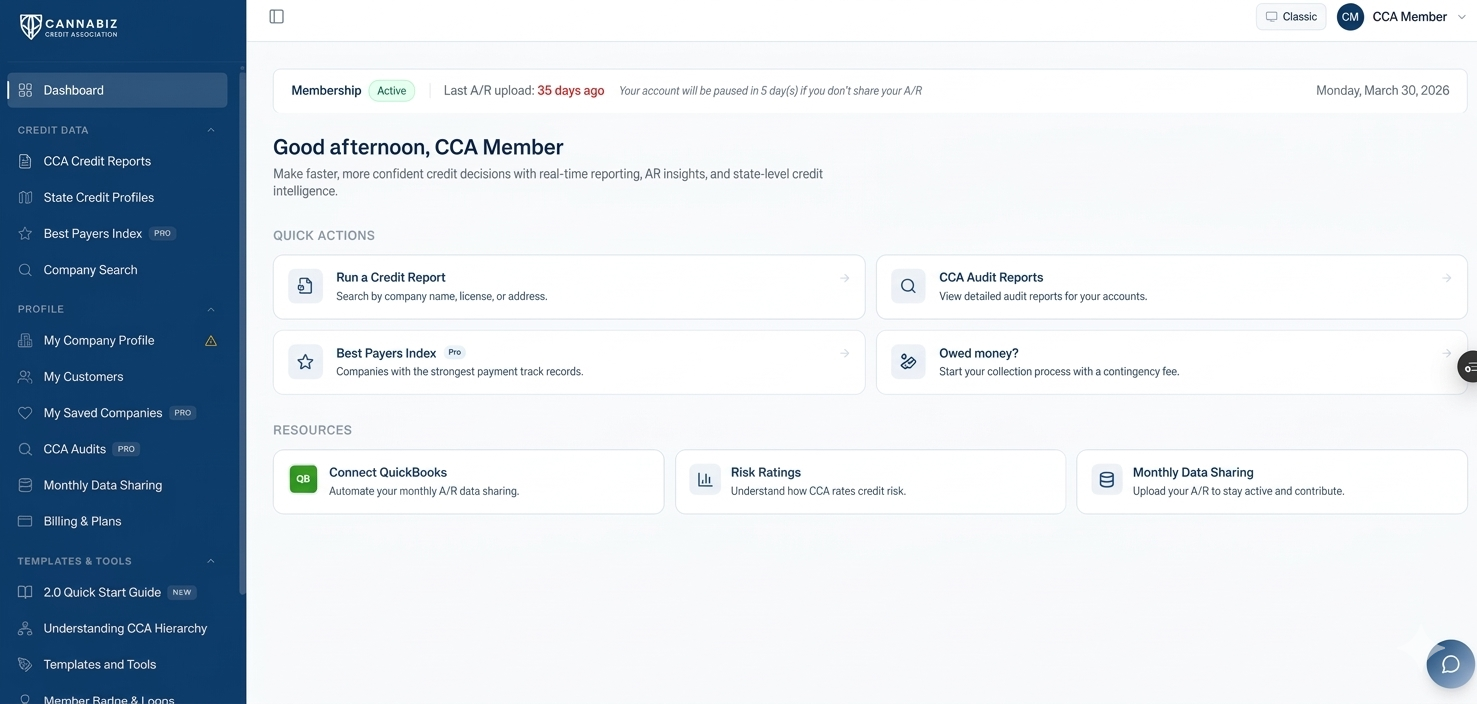Image resolution: width=1477 pixels, height=704 pixels.
Task: Click the Understanding CCA Hierarchy tree icon
Action: click(25, 628)
